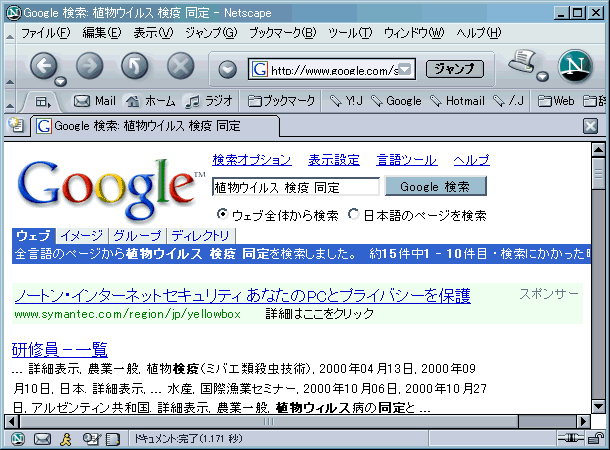The width and height of the screenshot is (610, 450).
Task: Open Mail from the status bar envelope icon
Action: (x=42, y=439)
